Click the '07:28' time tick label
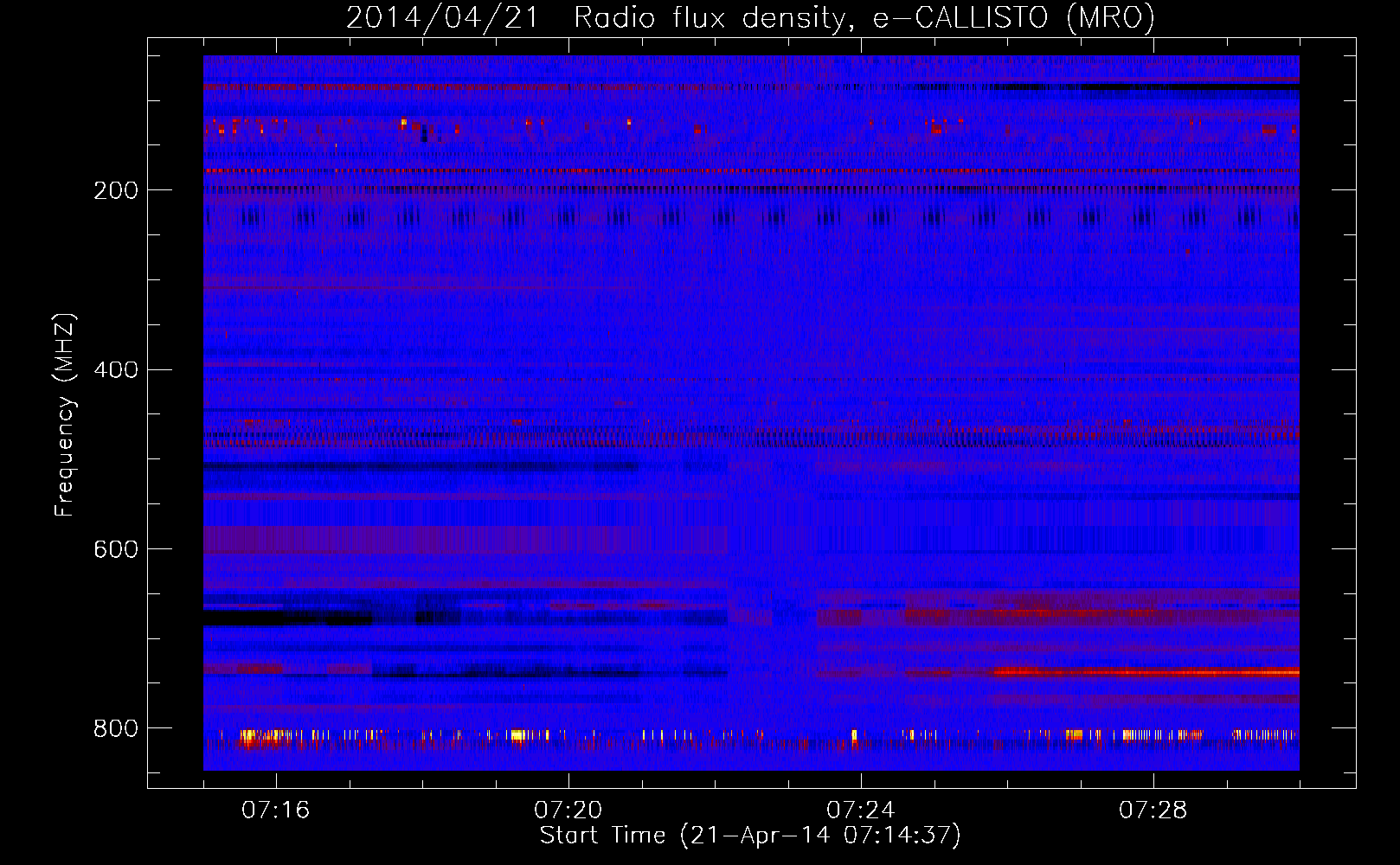 [x=1153, y=811]
